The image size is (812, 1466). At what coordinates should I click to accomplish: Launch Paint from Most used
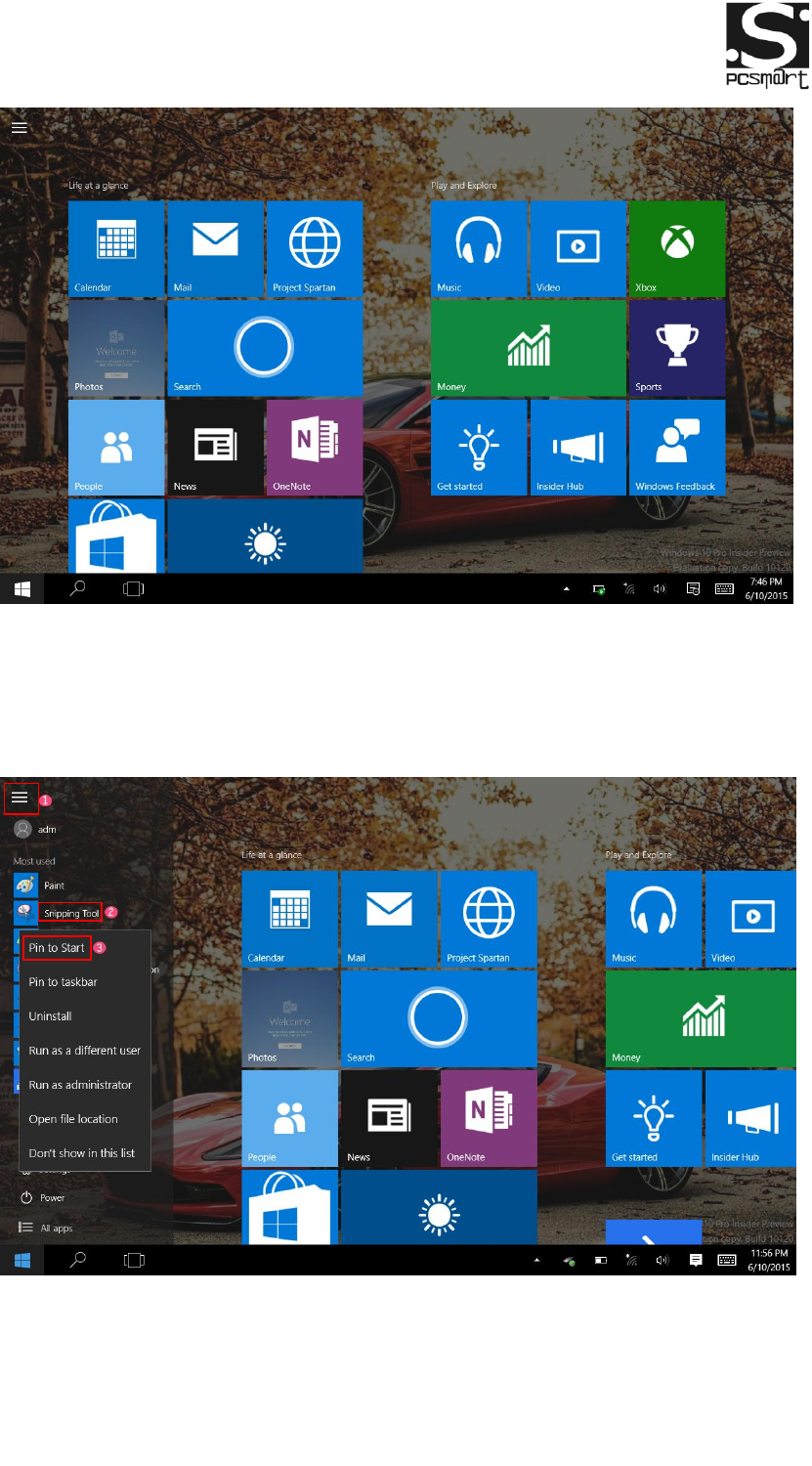click(40, 885)
